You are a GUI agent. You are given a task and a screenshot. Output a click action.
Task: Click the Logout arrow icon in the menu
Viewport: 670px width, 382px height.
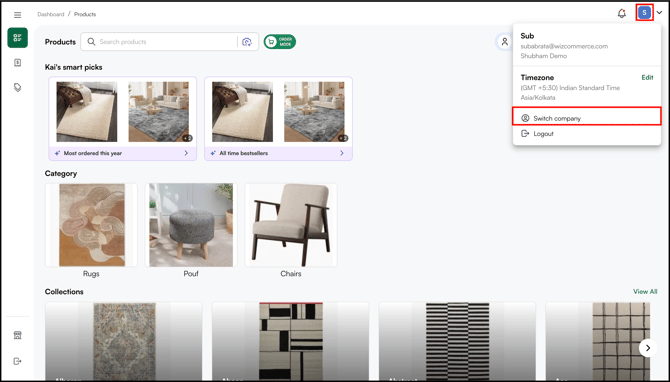point(525,134)
